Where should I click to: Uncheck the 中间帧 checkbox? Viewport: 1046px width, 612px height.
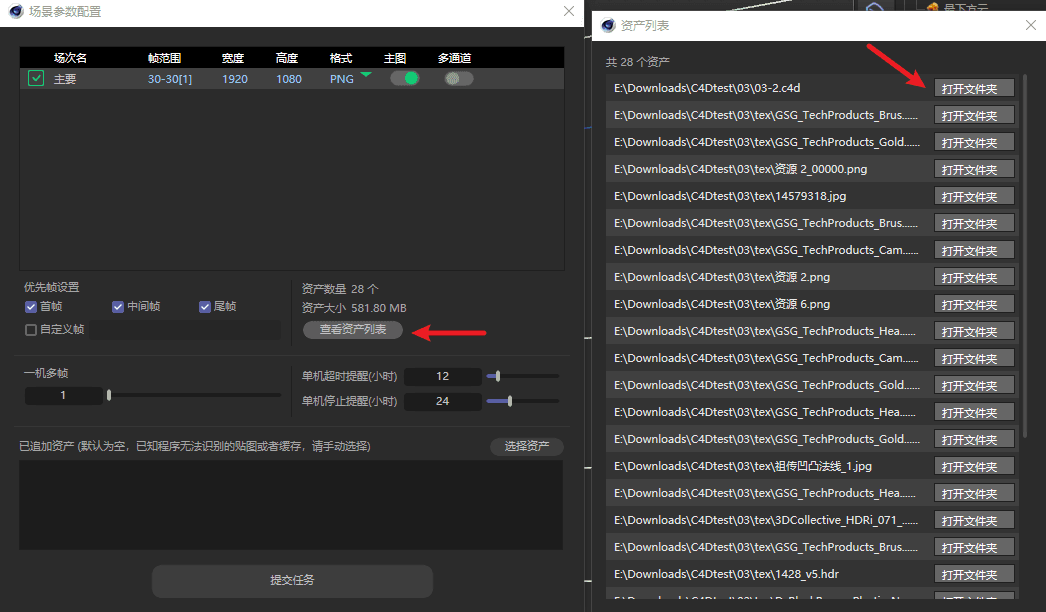(118, 307)
